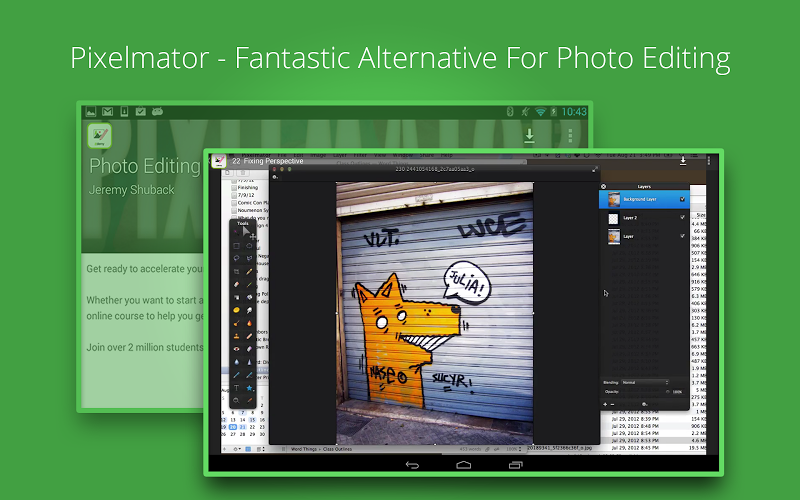Open the Help menu
800x500 pixels.
pos(446,155)
